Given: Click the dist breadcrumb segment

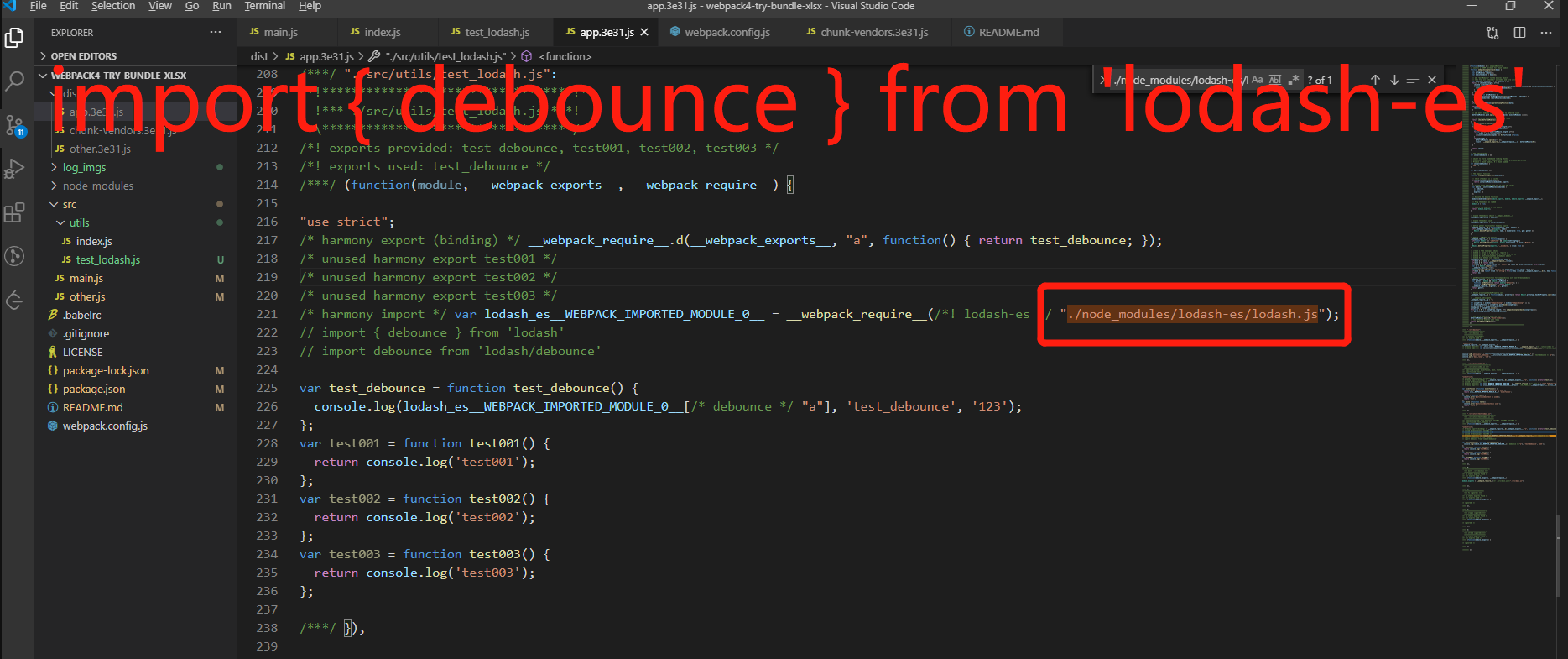Looking at the screenshot, I should click(259, 56).
